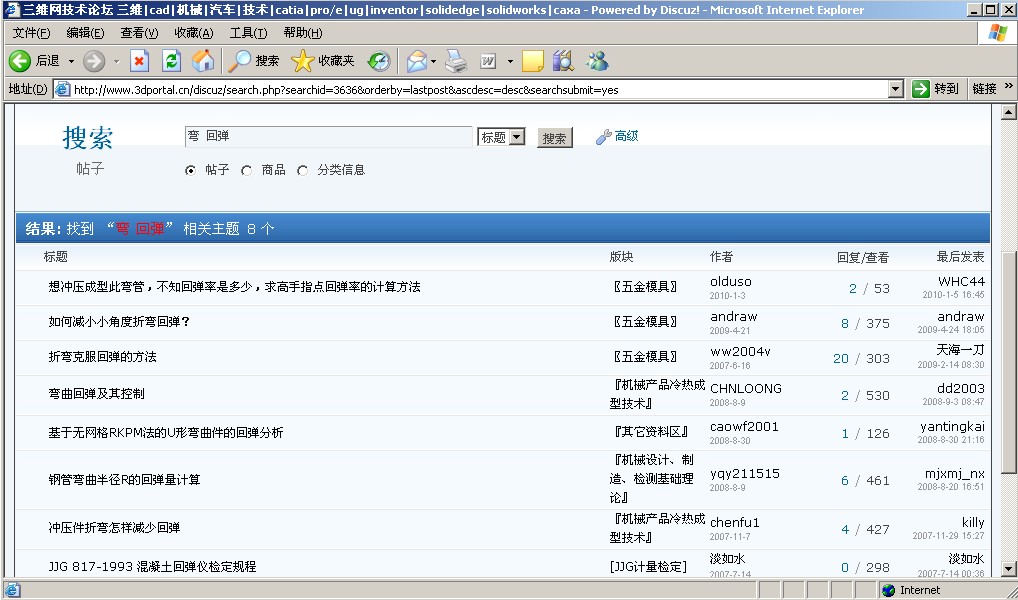Click the Back arrow icon

pyautogui.click(x=19, y=61)
